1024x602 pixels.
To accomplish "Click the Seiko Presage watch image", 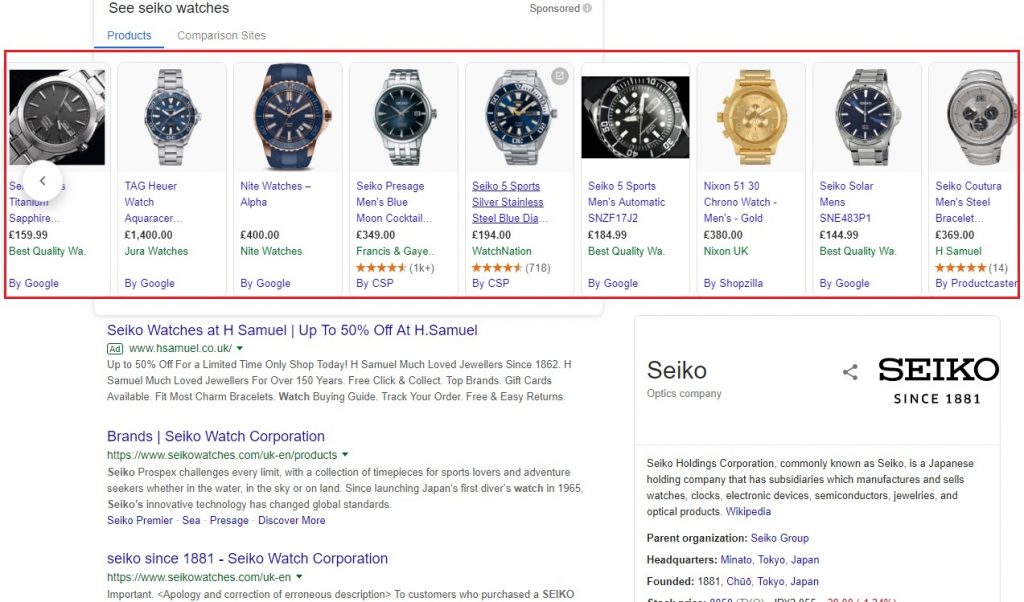I will [x=404, y=118].
